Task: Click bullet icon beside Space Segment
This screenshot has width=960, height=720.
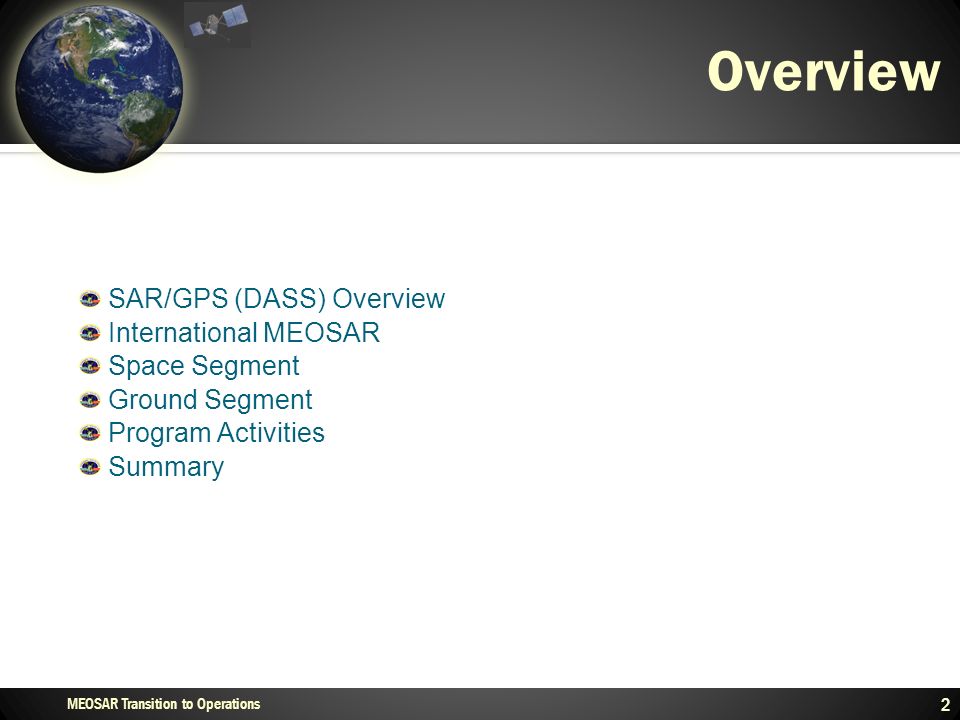Action: [90, 366]
